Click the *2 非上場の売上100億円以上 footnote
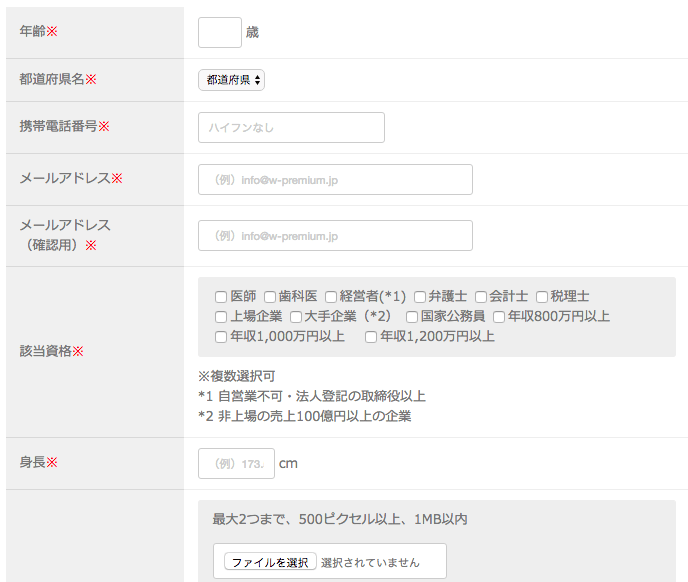The width and height of the screenshot is (688, 582). click(x=305, y=416)
